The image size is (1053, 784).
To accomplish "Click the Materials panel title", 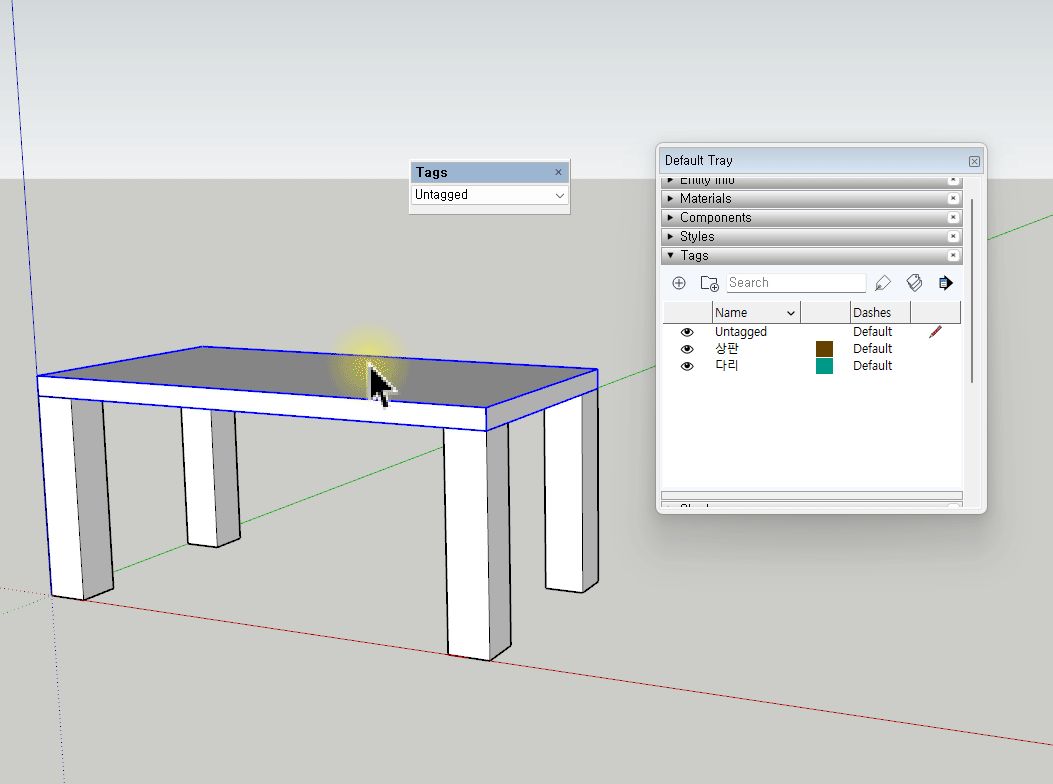I will tap(705, 198).
